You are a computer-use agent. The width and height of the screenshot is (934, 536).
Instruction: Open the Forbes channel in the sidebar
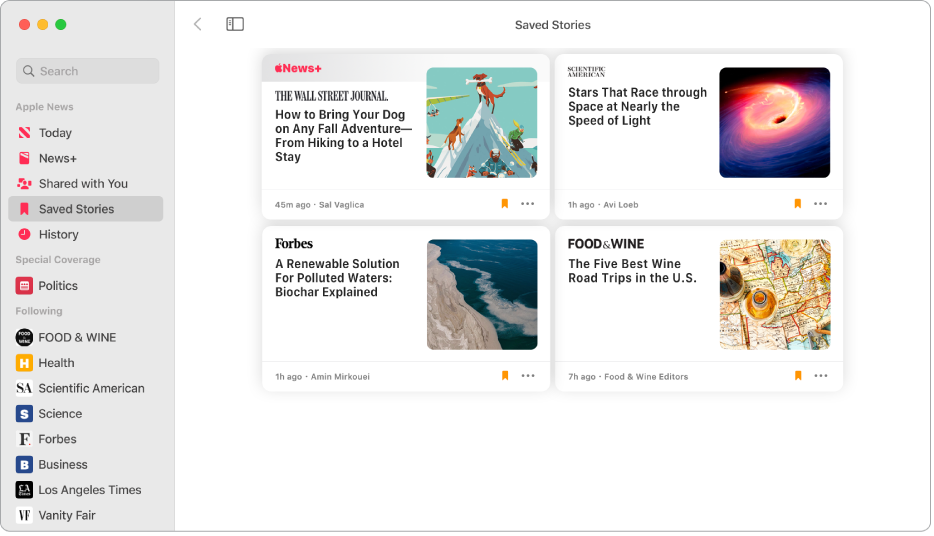[x=86, y=439]
